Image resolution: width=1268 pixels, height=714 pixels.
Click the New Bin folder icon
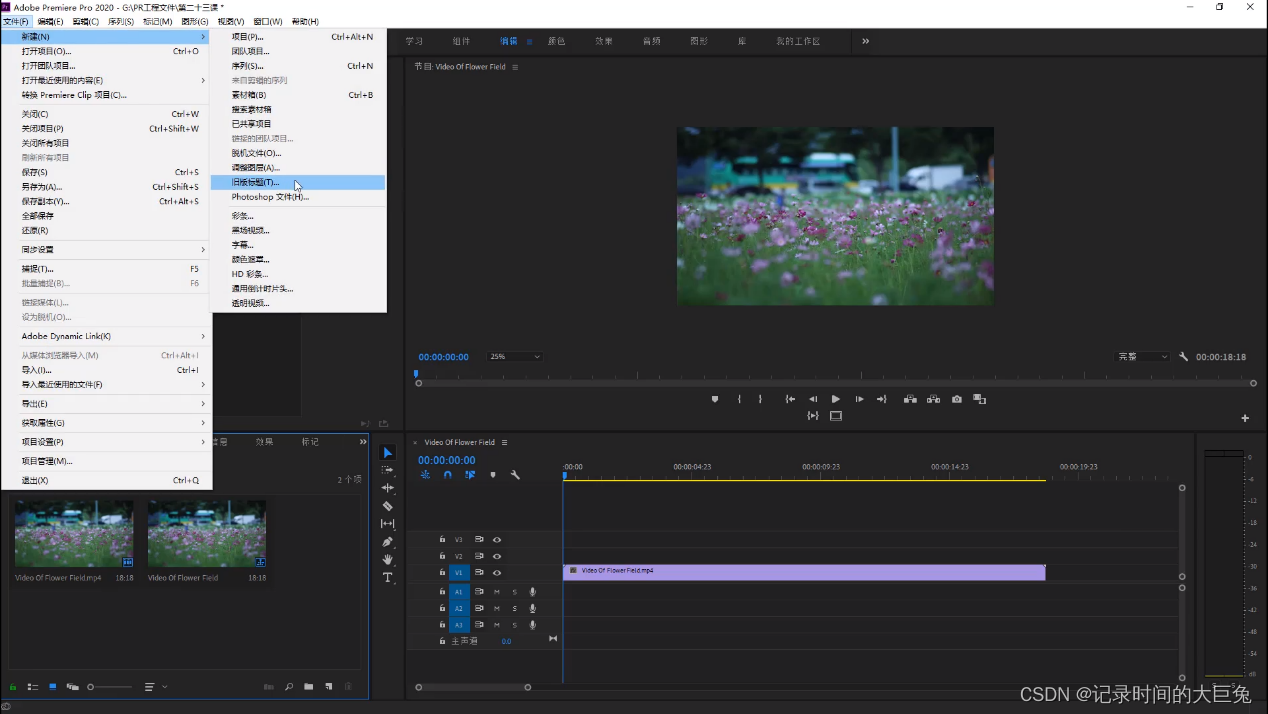point(309,687)
